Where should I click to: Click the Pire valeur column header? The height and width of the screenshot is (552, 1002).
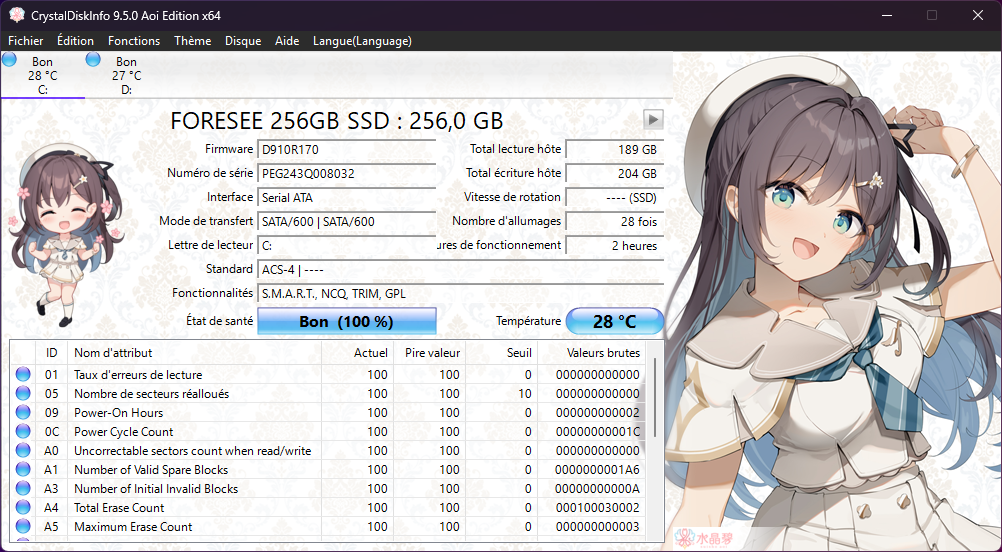429,353
